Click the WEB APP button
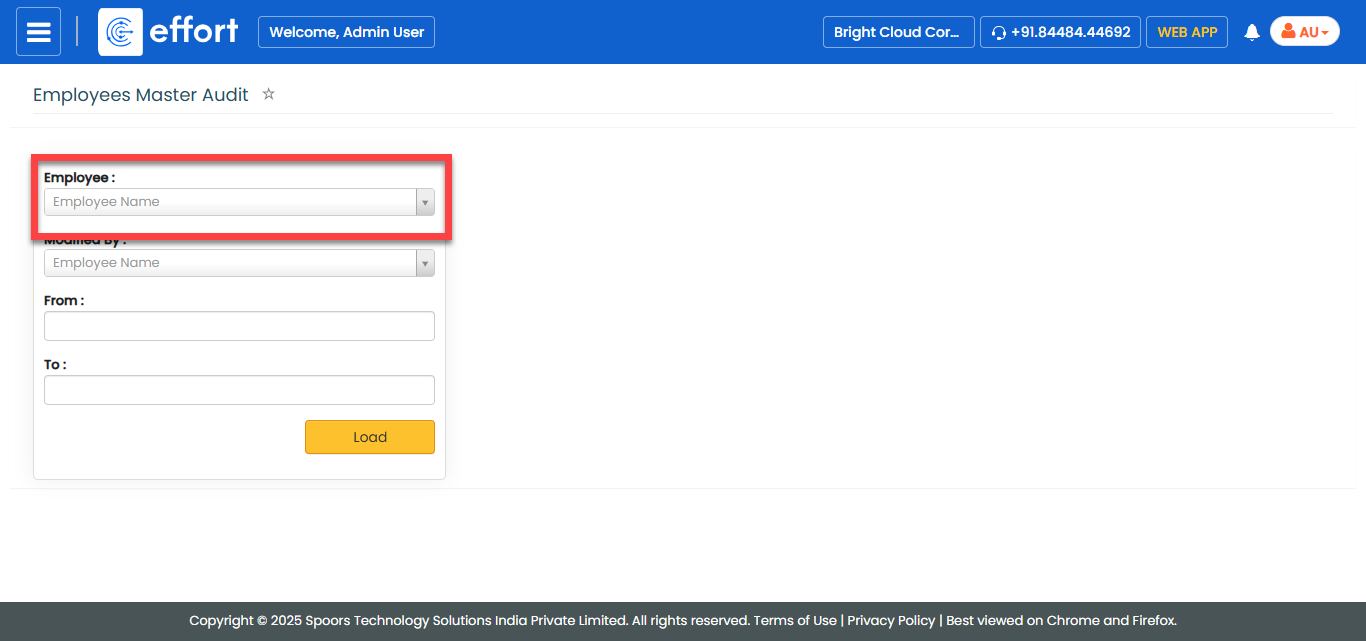Image resolution: width=1366 pixels, height=641 pixels. [1187, 32]
